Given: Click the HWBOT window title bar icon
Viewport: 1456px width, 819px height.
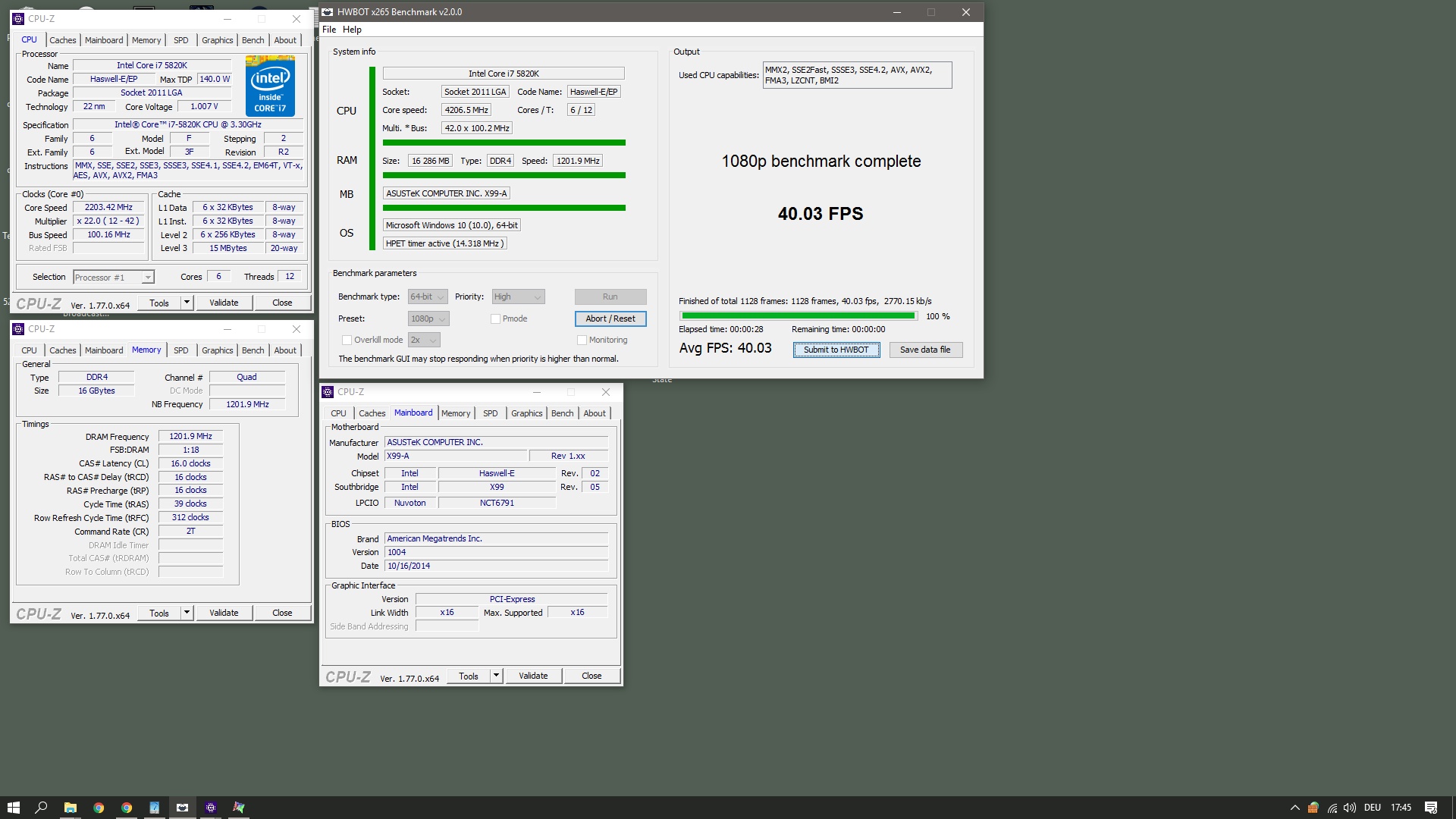Looking at the screenshot, I should coord(328,12).
